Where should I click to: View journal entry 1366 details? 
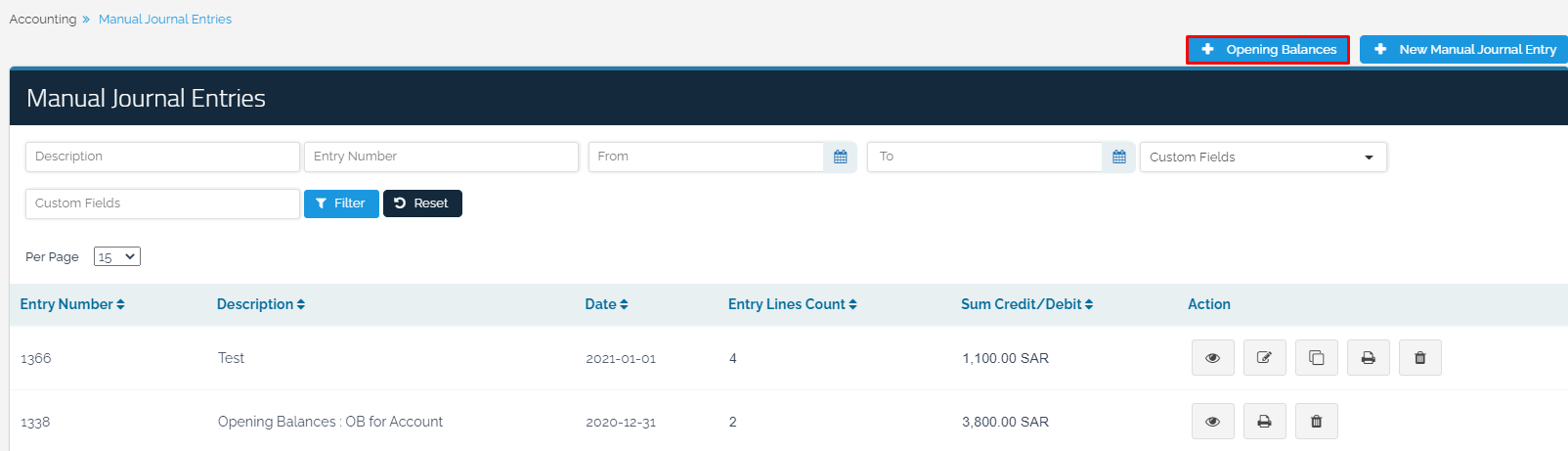coord(1212,358)
